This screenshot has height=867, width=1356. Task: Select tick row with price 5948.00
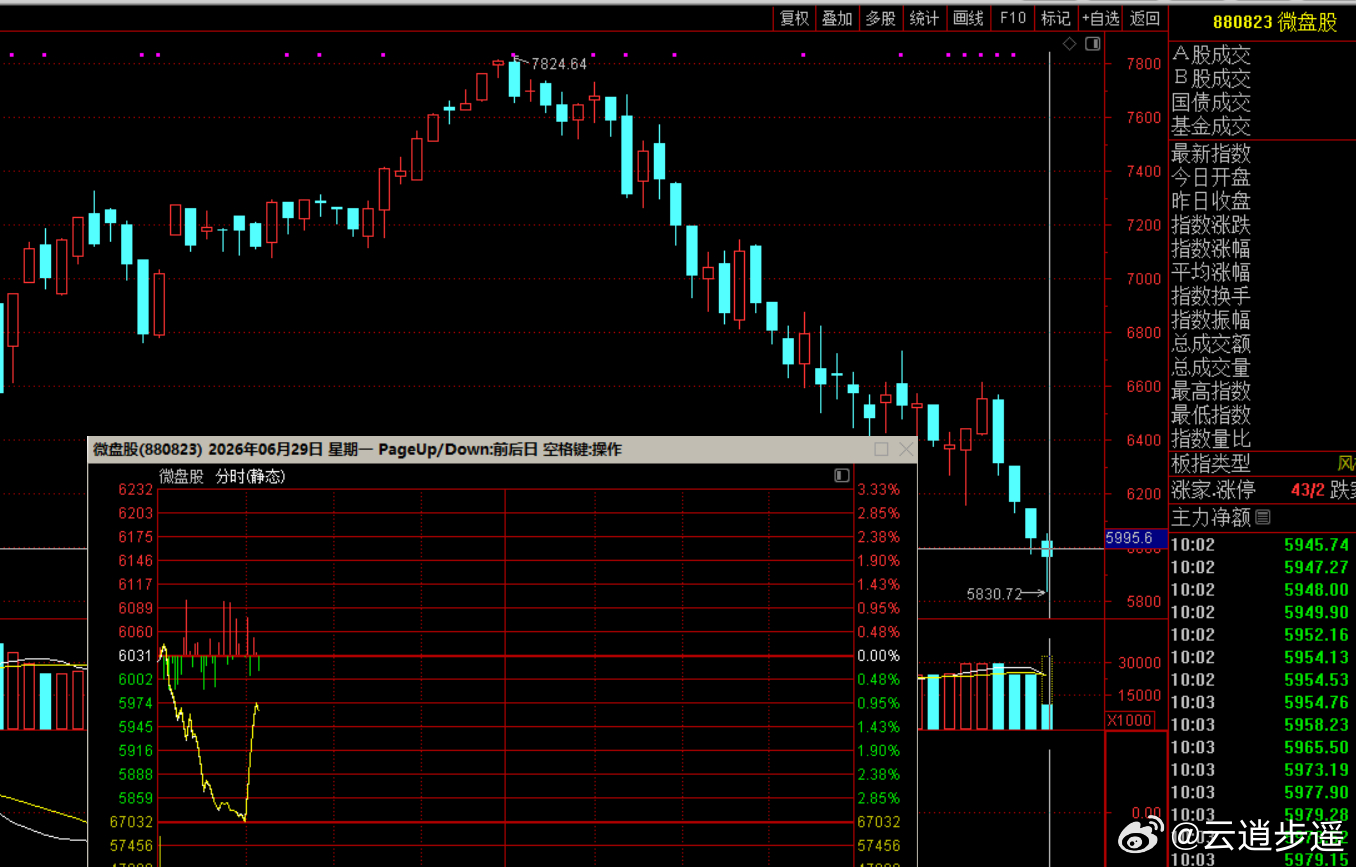(x=1262, y=590)
